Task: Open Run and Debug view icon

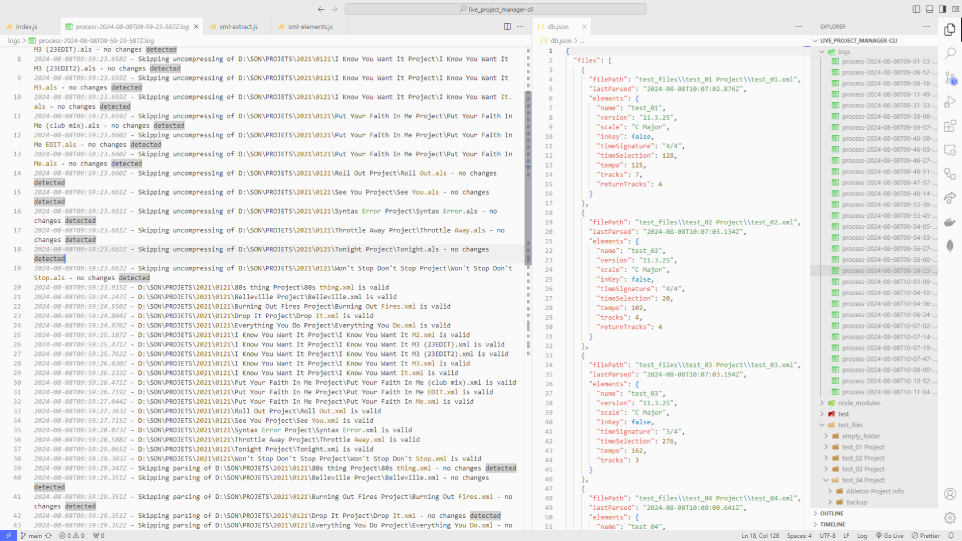Action: pos(950,102)
